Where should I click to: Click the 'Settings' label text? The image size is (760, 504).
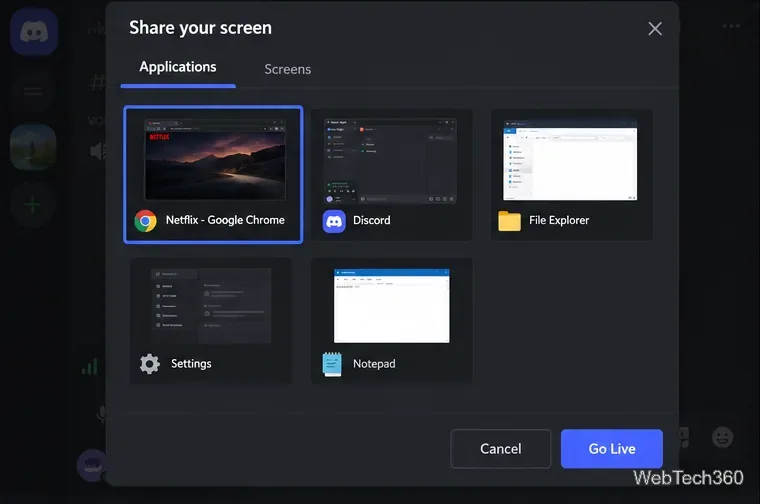tap(191, 363)
